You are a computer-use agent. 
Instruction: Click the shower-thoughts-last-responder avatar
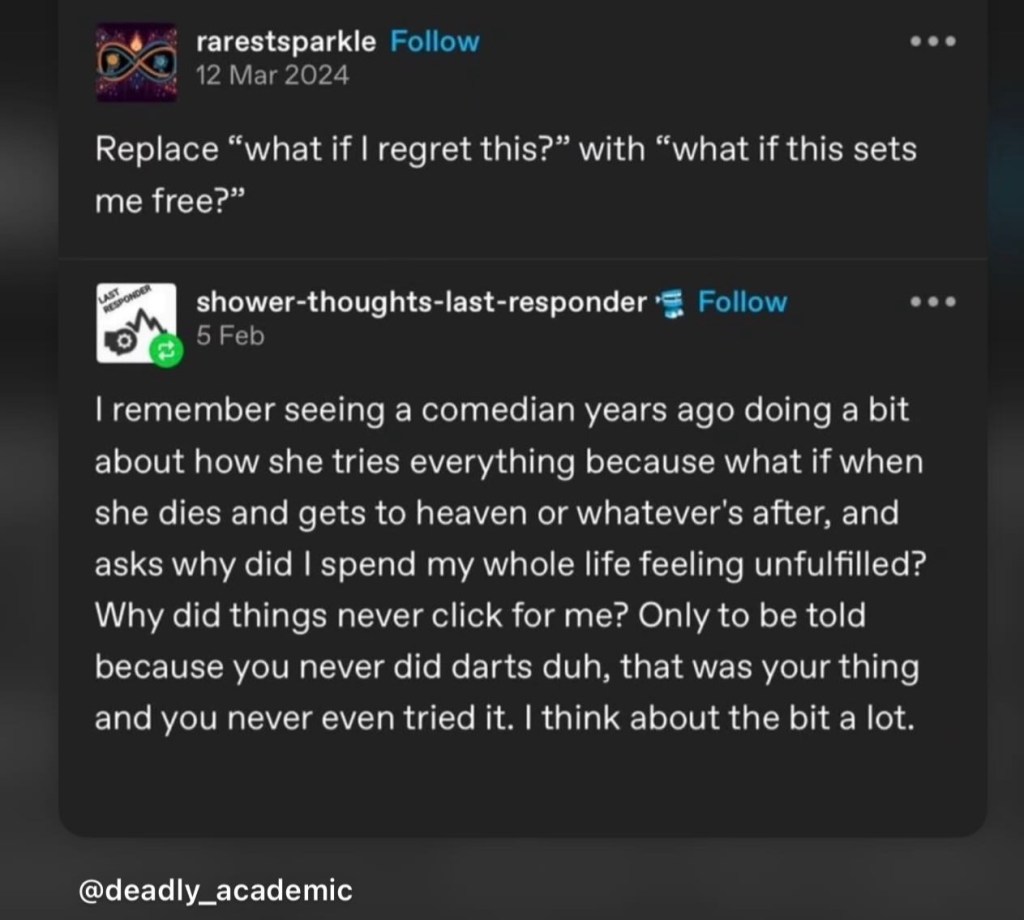tap(132, 319)
